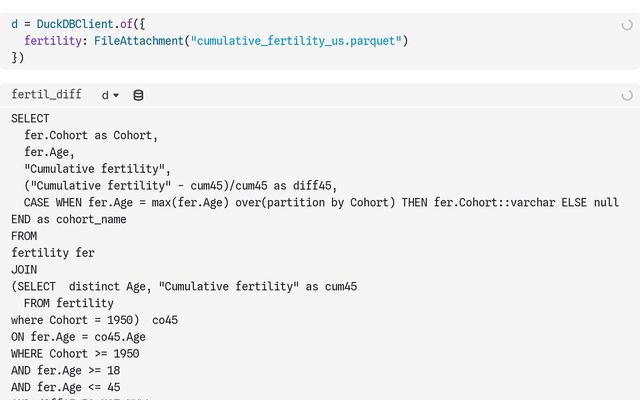Click the "fer.Cohort as Cohort" line

pyautogui.click(x=91, y=135)
